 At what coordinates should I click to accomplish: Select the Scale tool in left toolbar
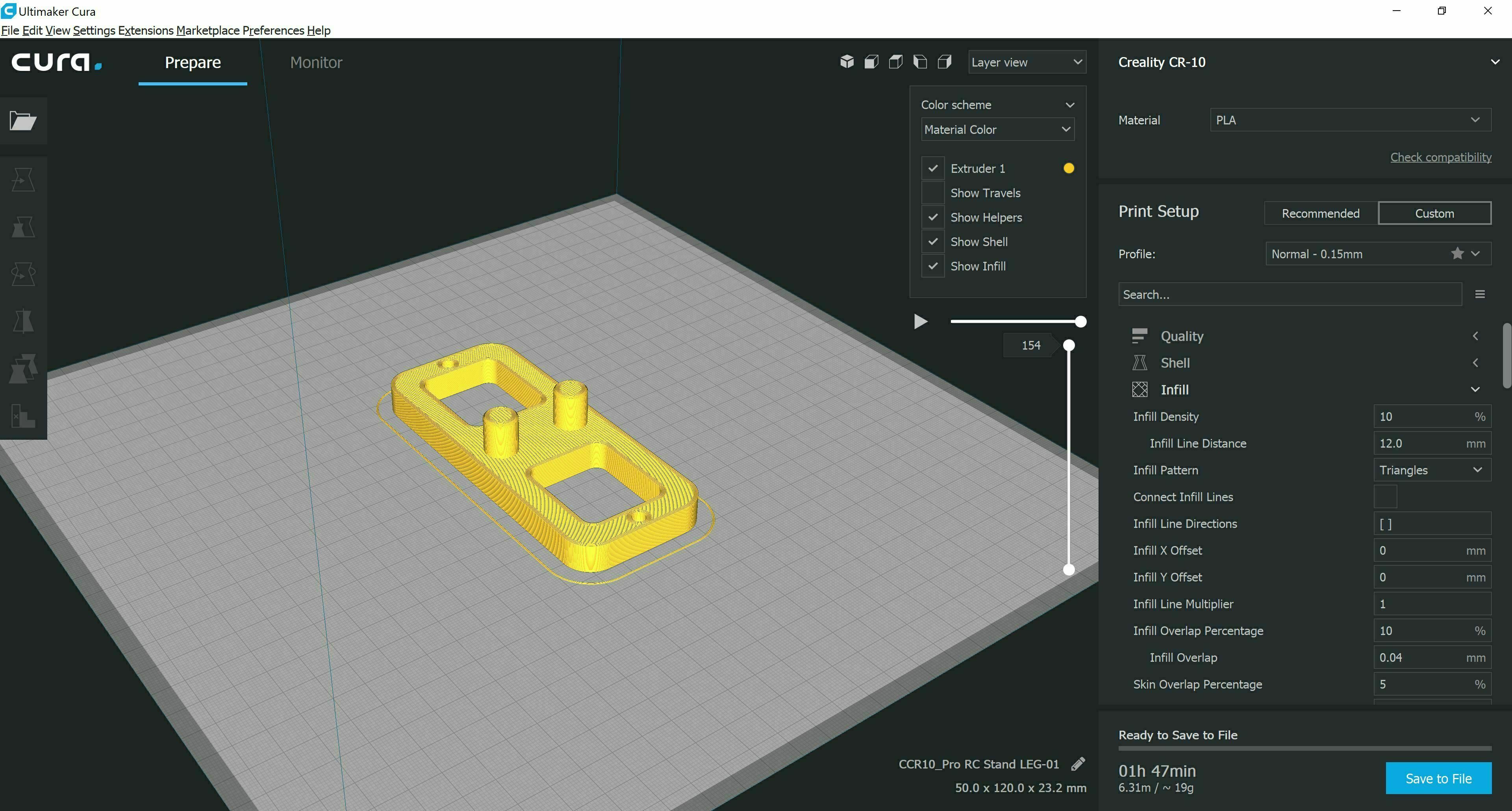[23, 226]
